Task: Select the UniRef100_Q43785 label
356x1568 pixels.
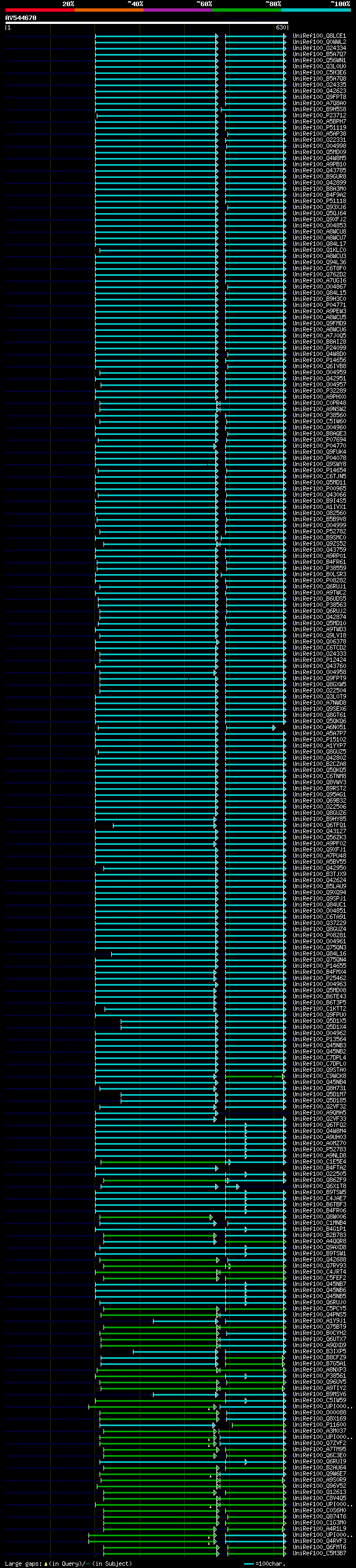Action: (x=319, y=170)
